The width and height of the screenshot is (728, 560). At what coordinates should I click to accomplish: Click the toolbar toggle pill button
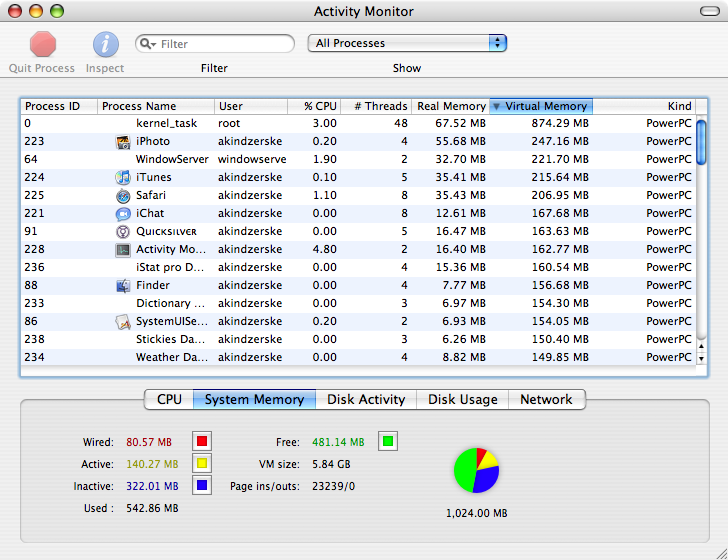(x=709, y=11)
